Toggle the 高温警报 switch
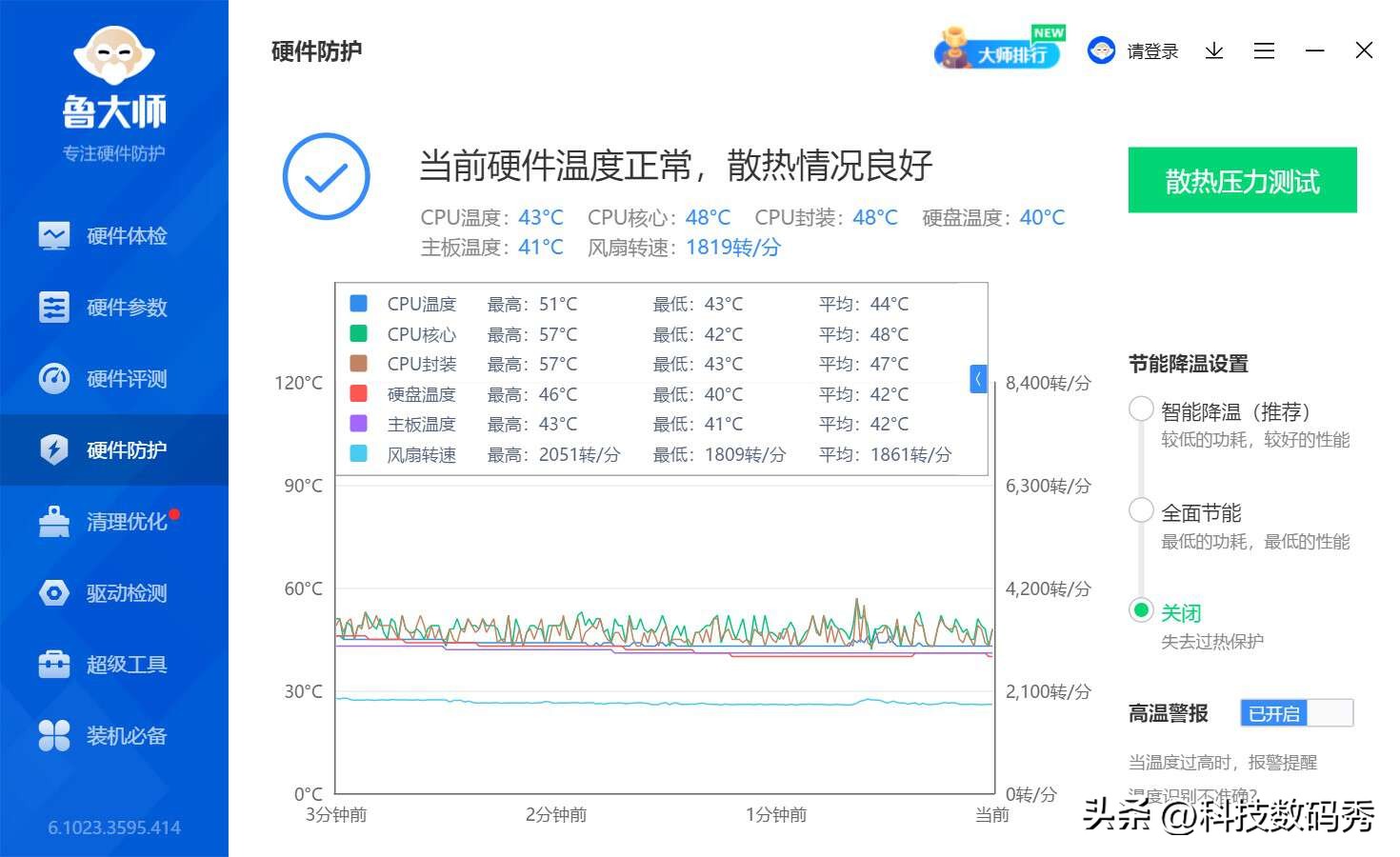Image resolution: width=1400 pixels, height=857 pixels. (1296, 713)
